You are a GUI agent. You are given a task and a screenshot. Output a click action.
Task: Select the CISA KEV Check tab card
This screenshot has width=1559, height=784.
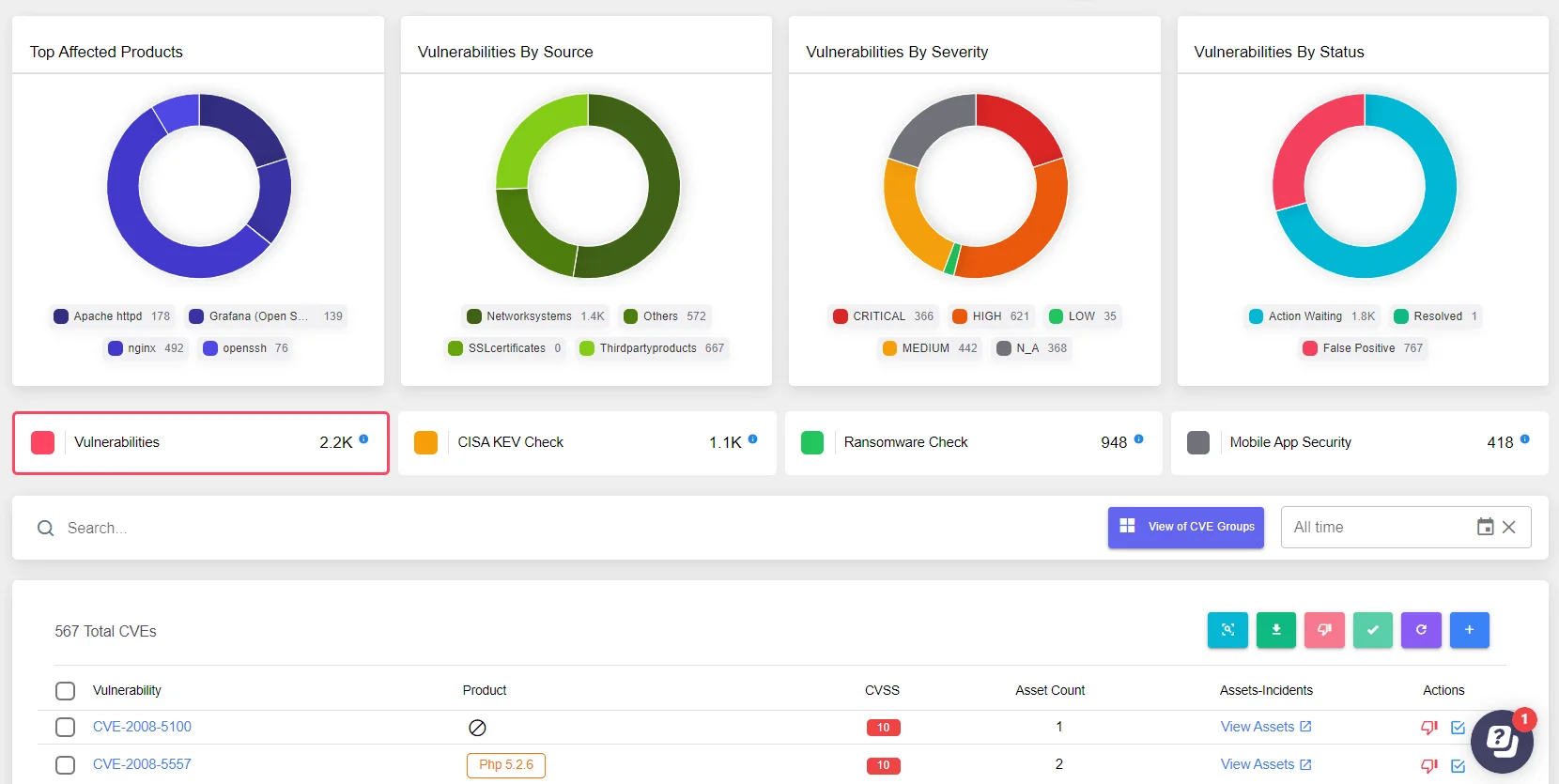(x=587, y=442)
